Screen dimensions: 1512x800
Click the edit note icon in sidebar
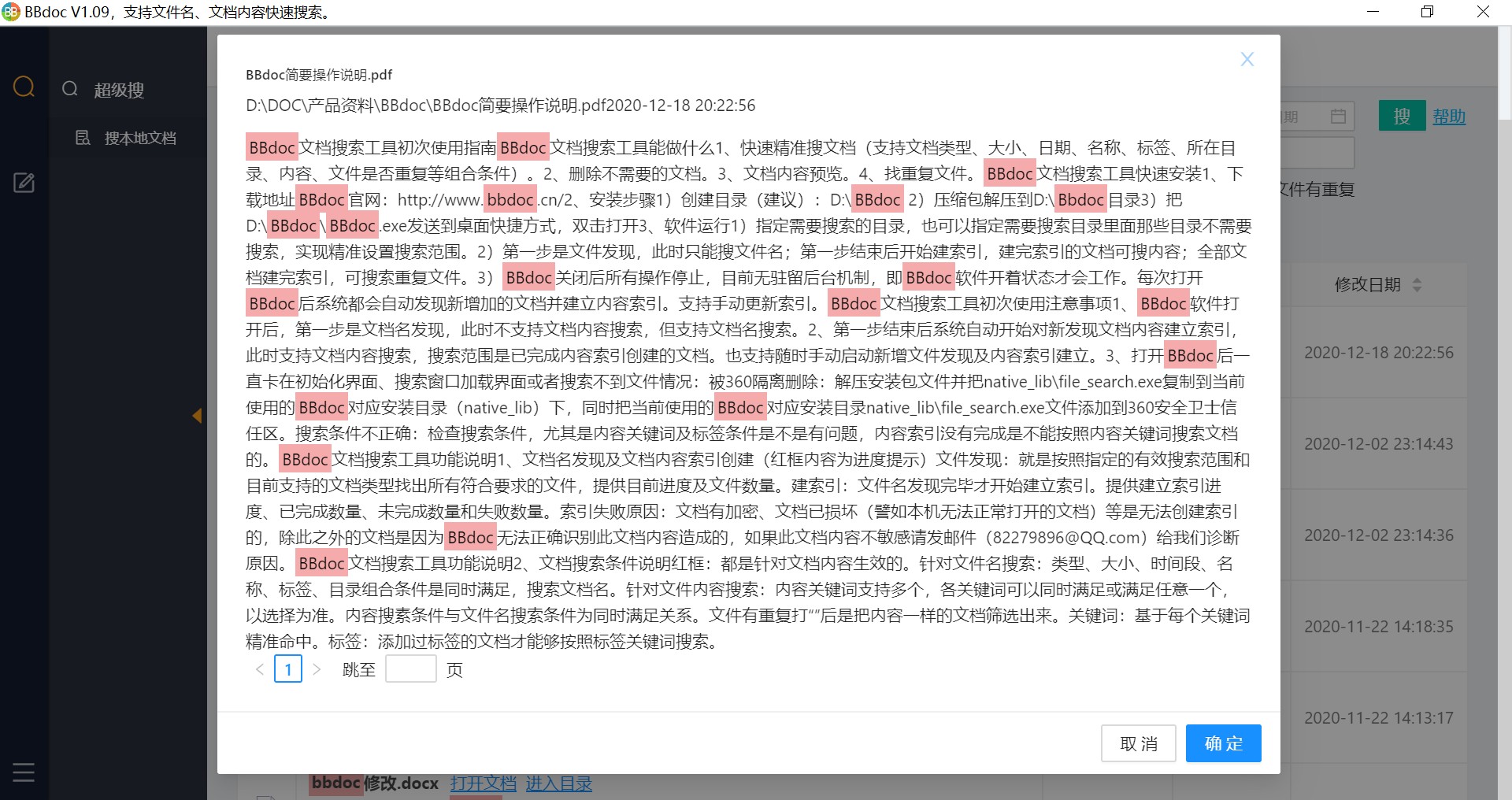pos(24,183)
